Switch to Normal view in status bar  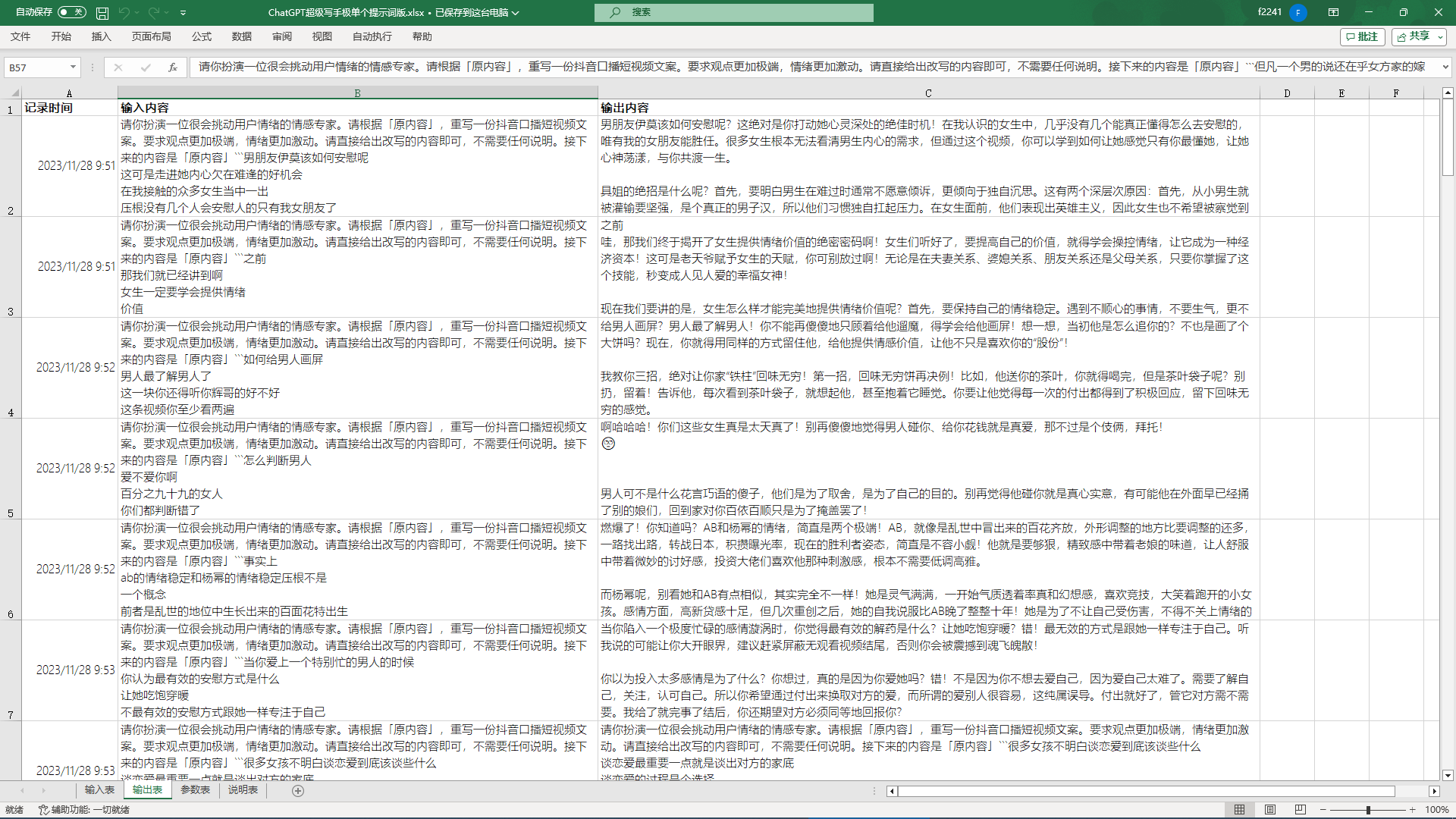tap(1239, 810)
